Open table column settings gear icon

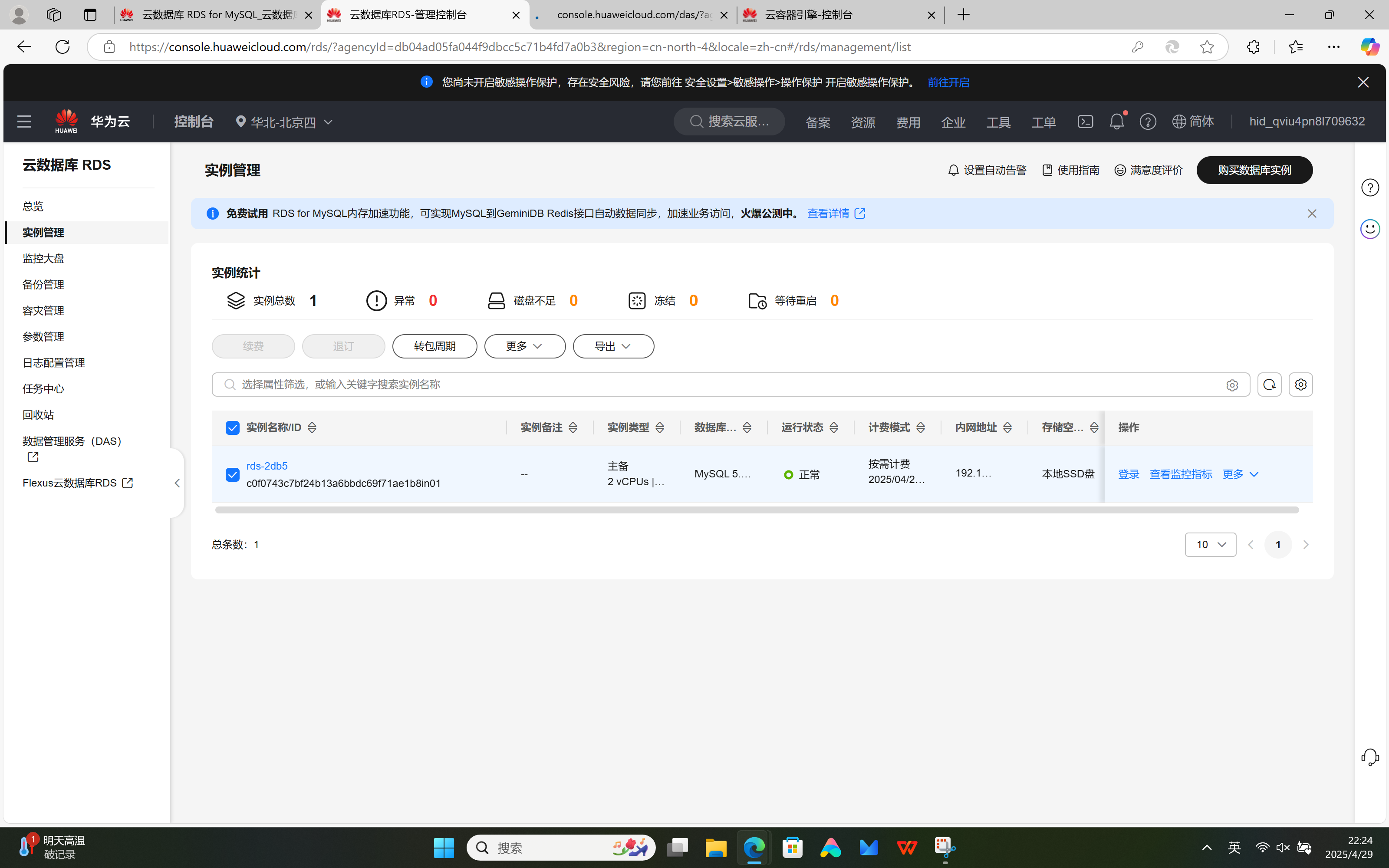point(1300,385)
